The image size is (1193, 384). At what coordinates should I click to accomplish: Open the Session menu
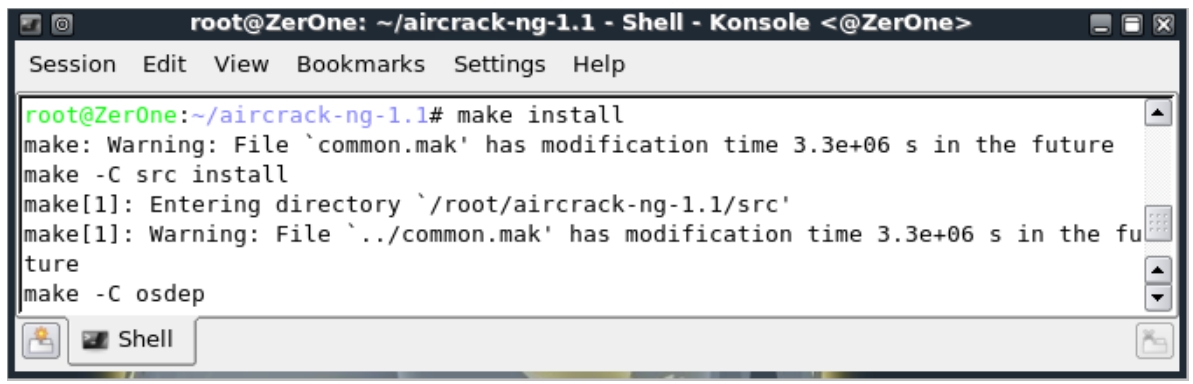72,65
